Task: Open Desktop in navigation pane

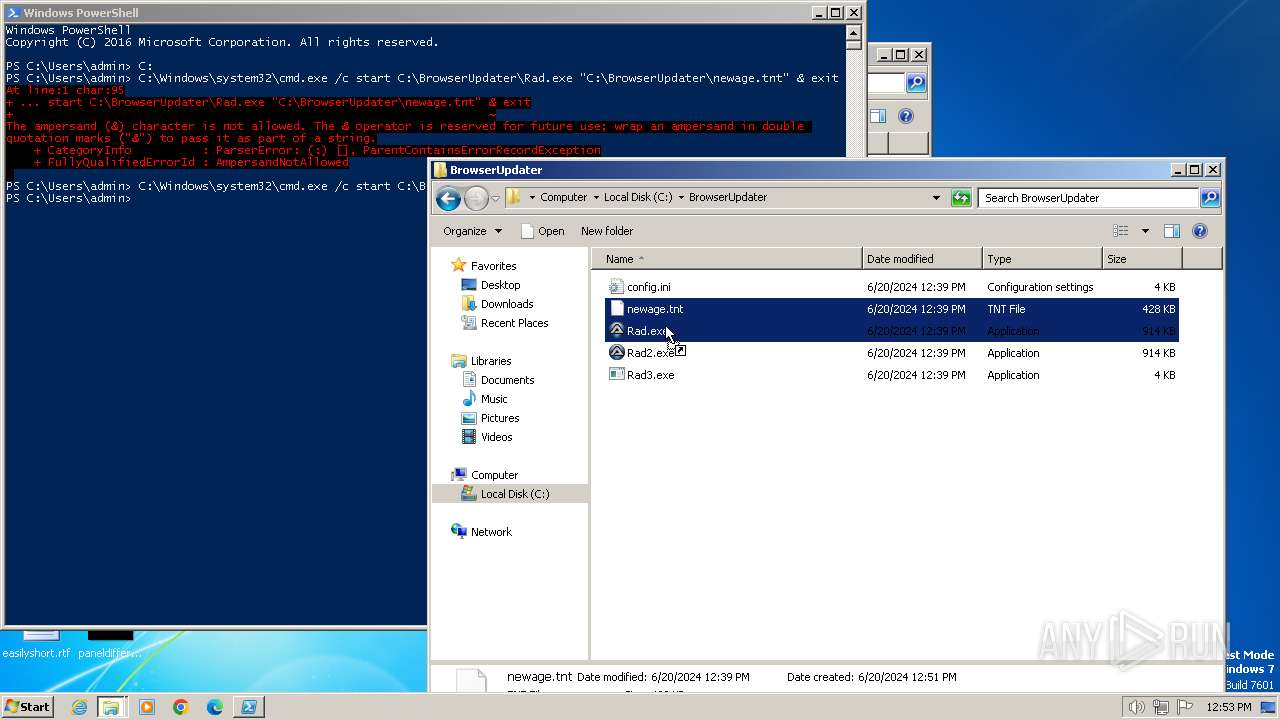Action: [x=500, y=285]
